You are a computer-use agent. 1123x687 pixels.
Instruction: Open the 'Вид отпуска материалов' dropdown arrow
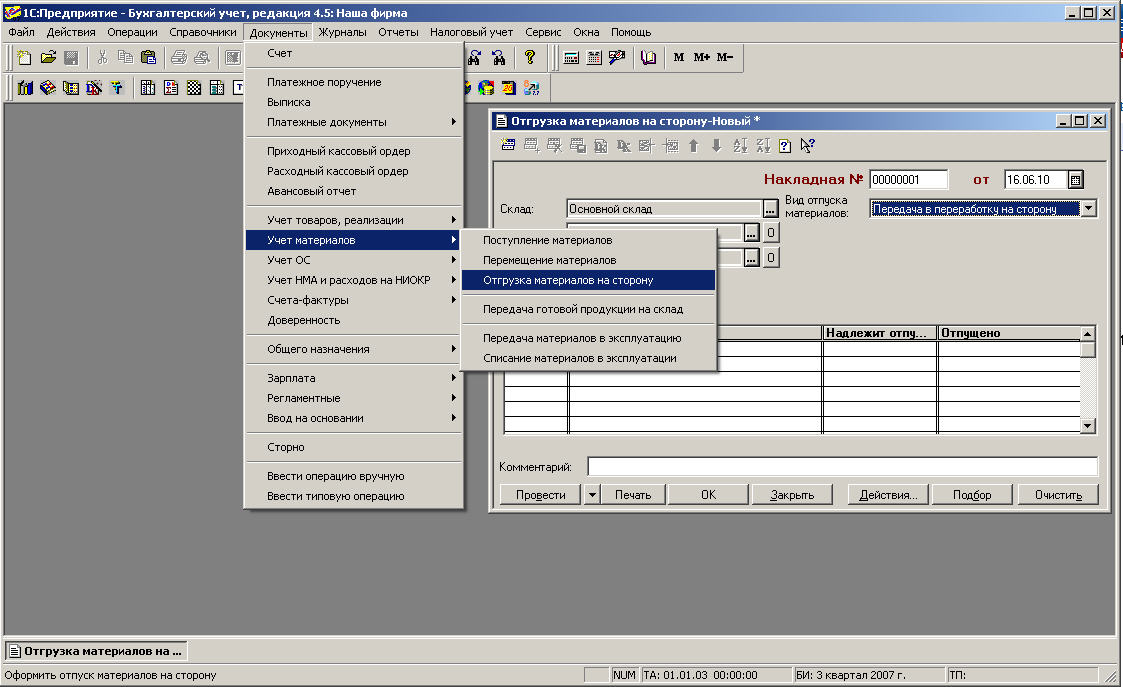click(1089, 209)
